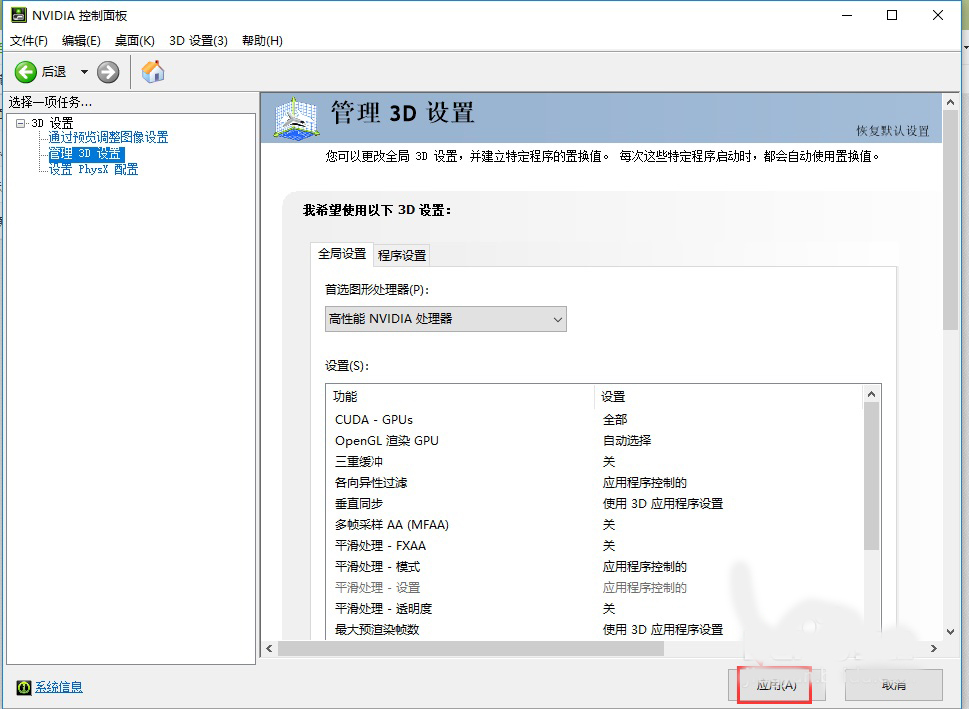Click the 取消 button

[894, 685]
